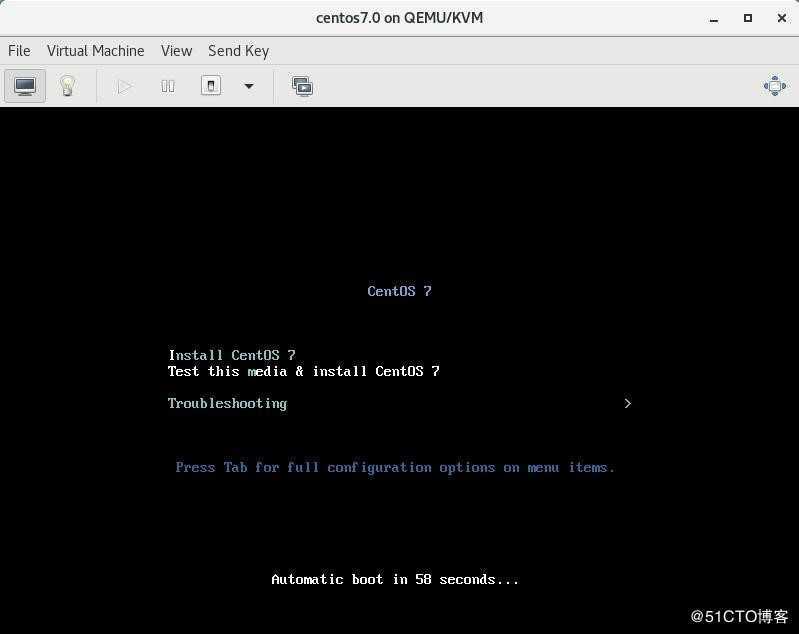Open the manage VM snapshots icon

coord(302,86)
